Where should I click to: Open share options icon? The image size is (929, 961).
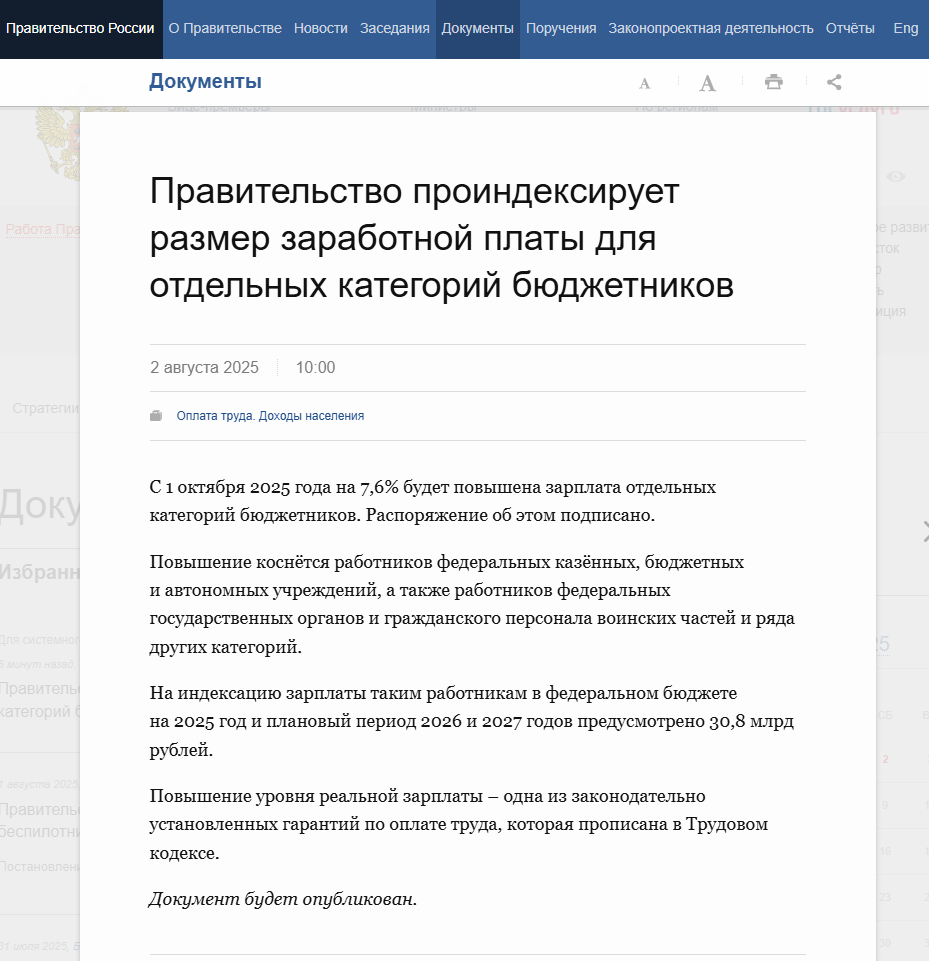coord(834,82)
